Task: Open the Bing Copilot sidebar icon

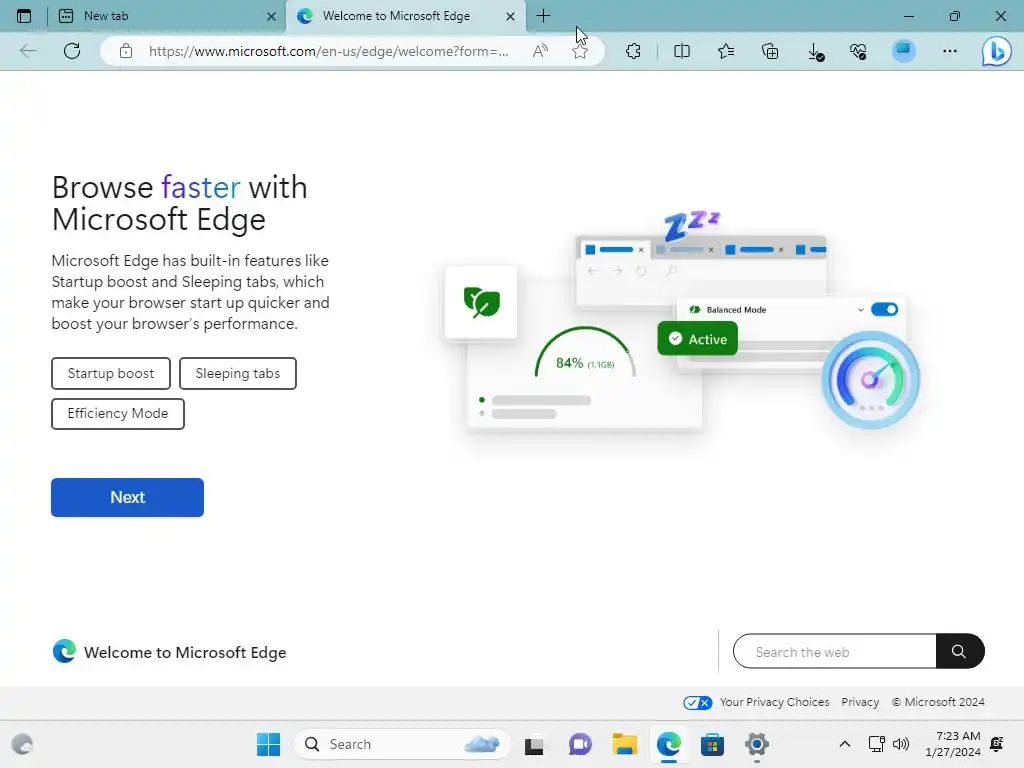Action: [x=997, y=52]
